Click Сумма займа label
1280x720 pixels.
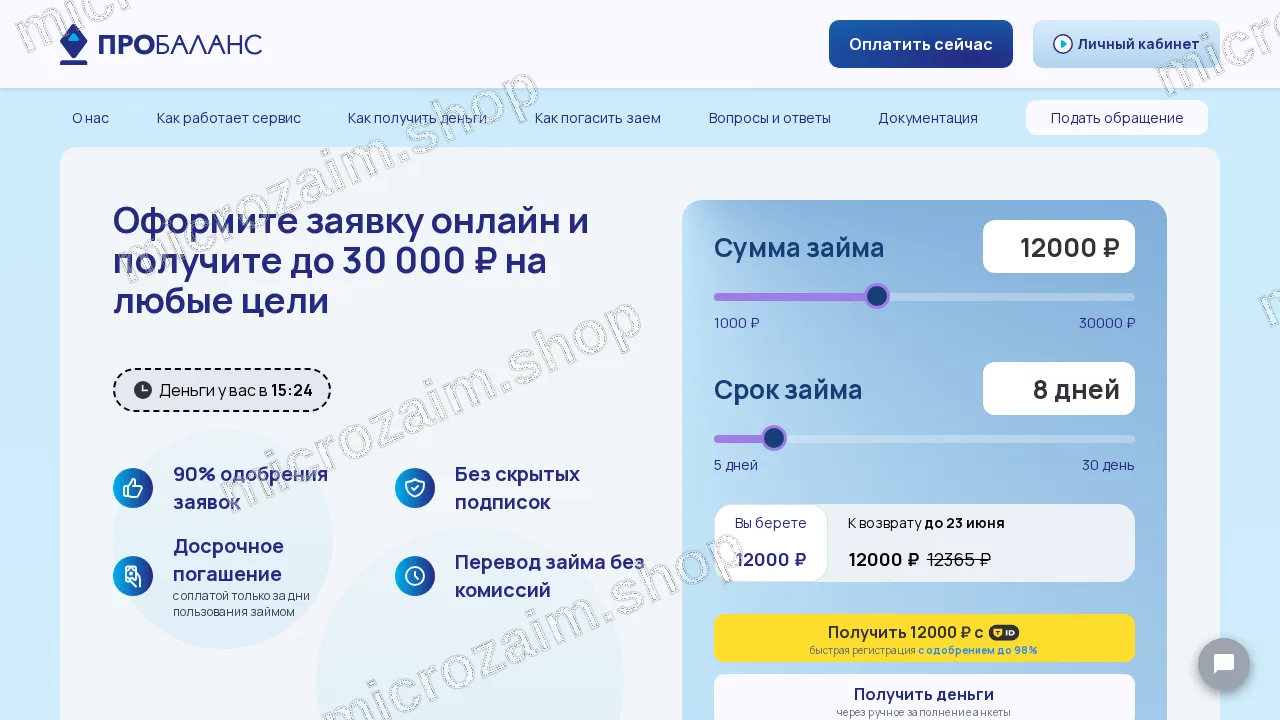pyautogui.click(x=799, y=247)
